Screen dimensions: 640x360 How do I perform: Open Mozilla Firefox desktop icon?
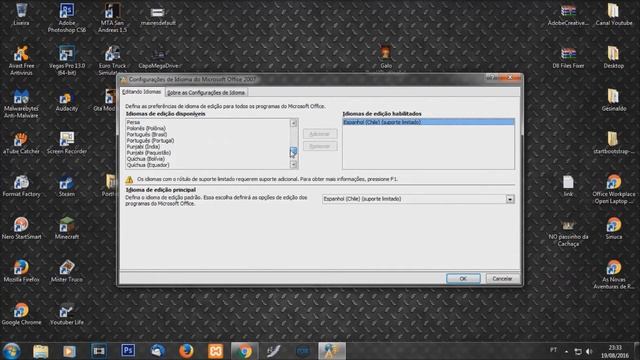click(x=21, y=271)
